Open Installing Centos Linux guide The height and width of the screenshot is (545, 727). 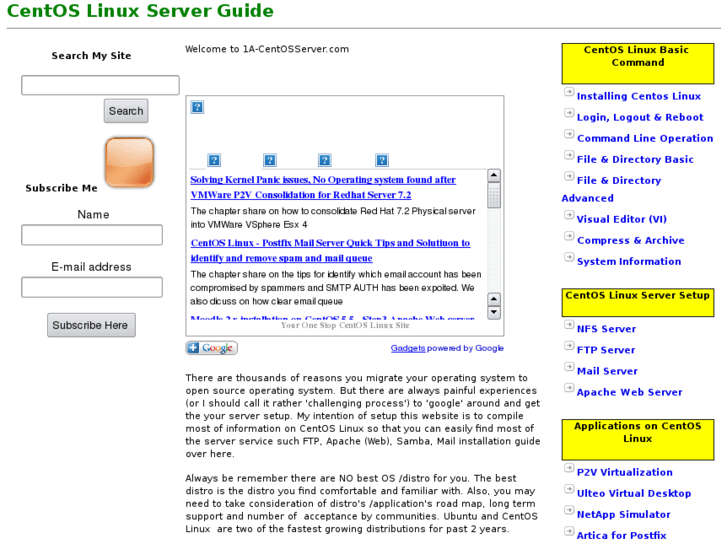pyautogui.click(x=638, y=96)
